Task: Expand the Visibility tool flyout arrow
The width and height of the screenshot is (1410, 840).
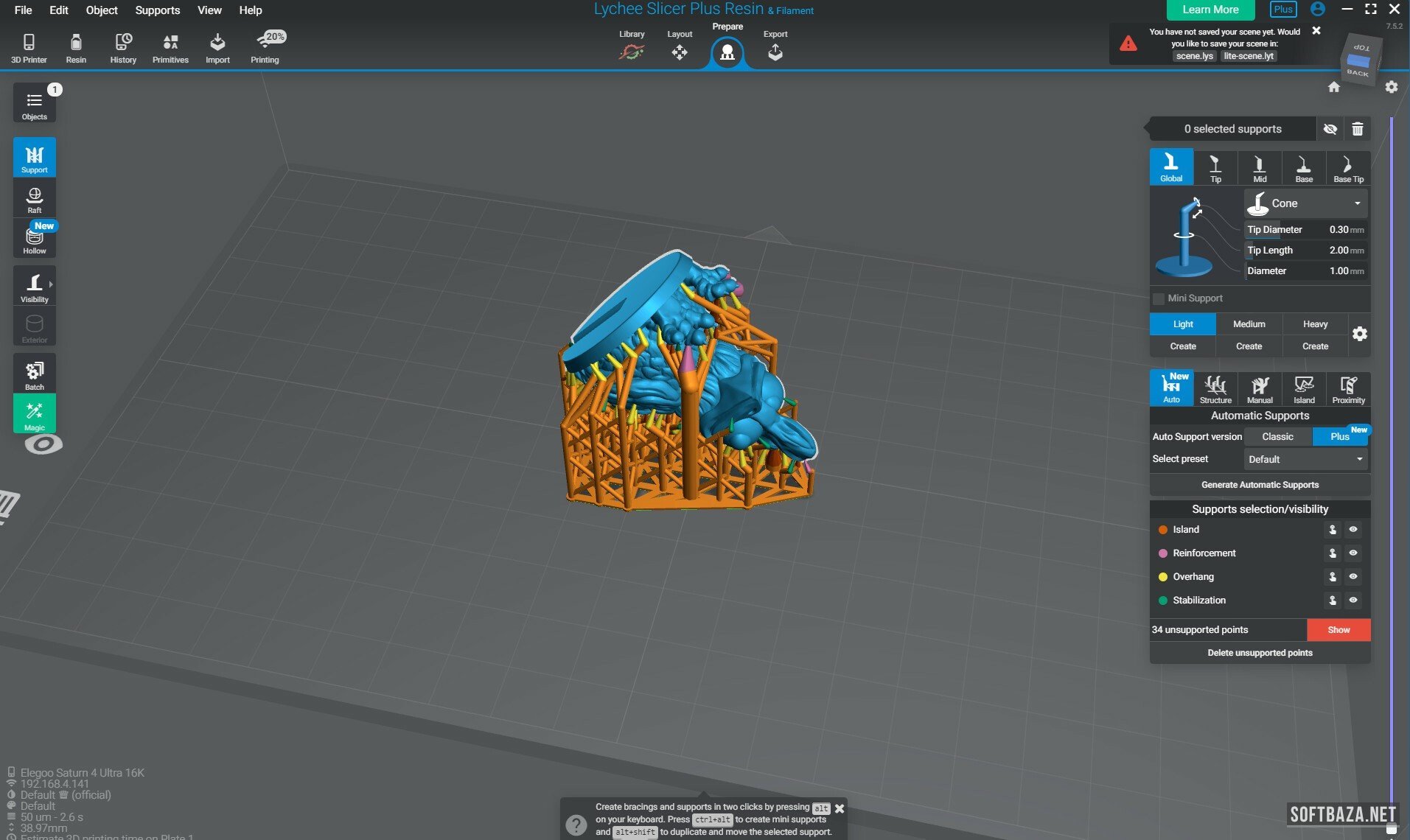Action: coord(51,284)
